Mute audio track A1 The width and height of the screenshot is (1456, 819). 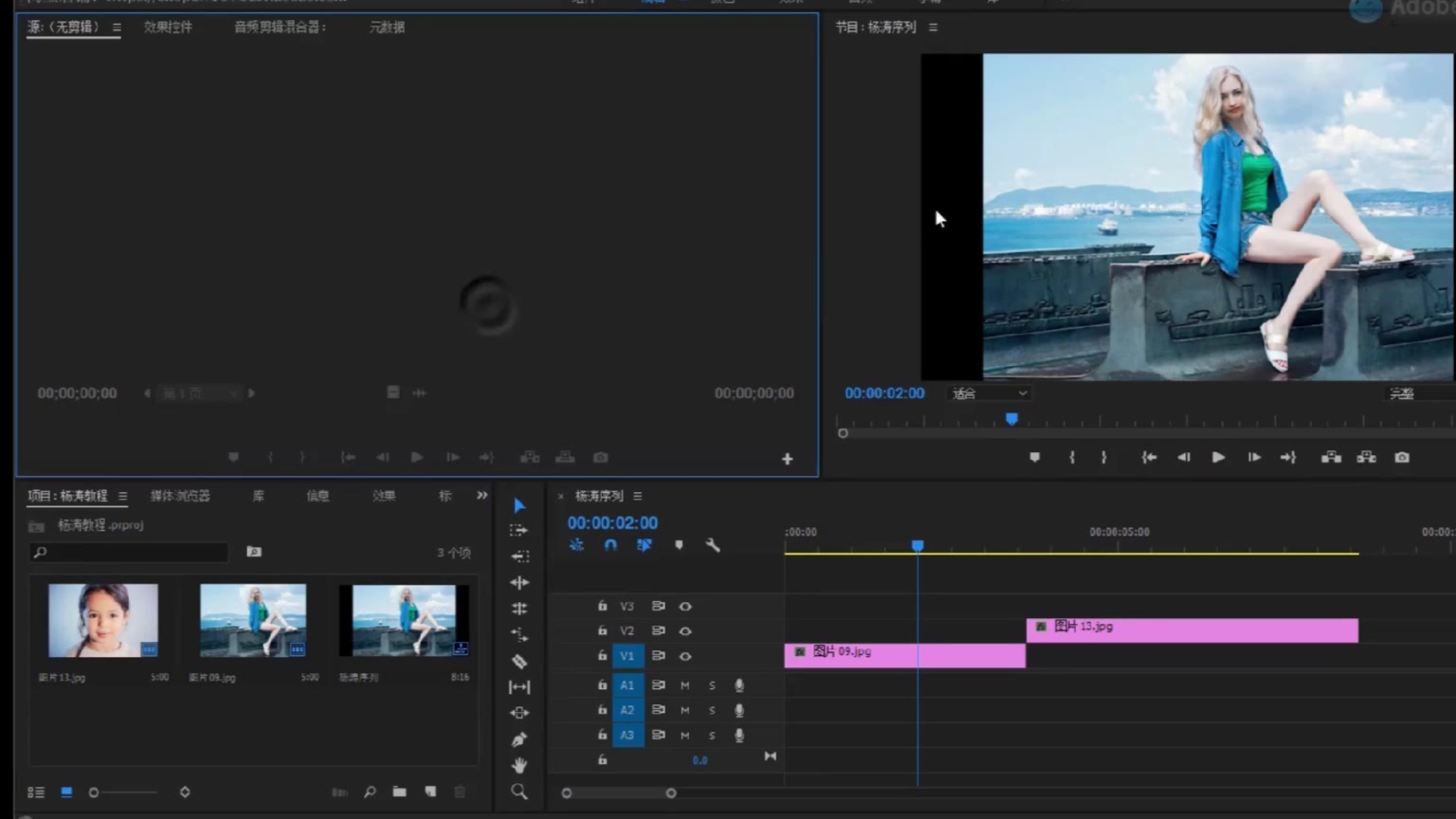click(685, 685)
